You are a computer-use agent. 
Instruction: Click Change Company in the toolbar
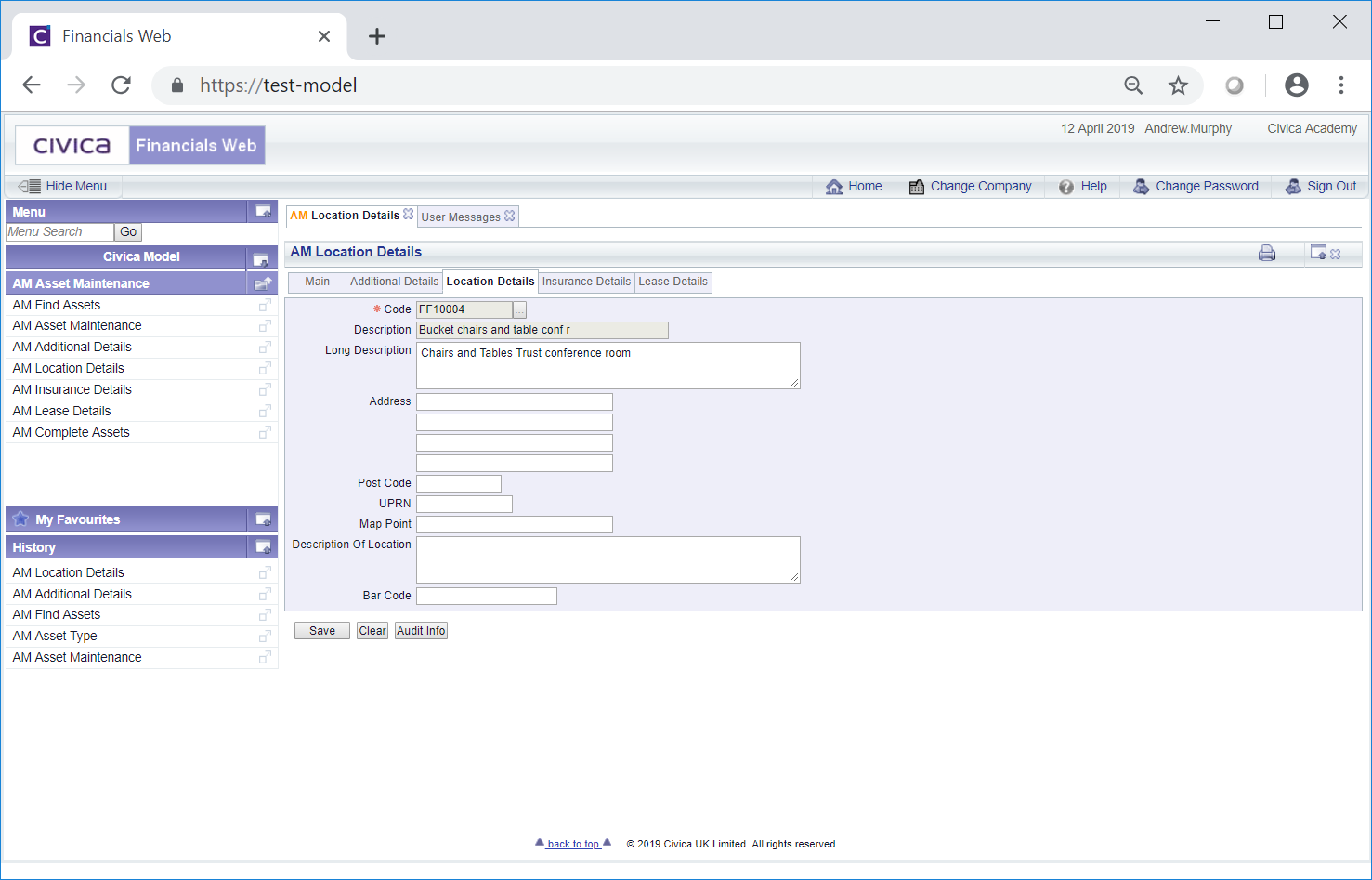pyautogui.click(x=970, y=187)
